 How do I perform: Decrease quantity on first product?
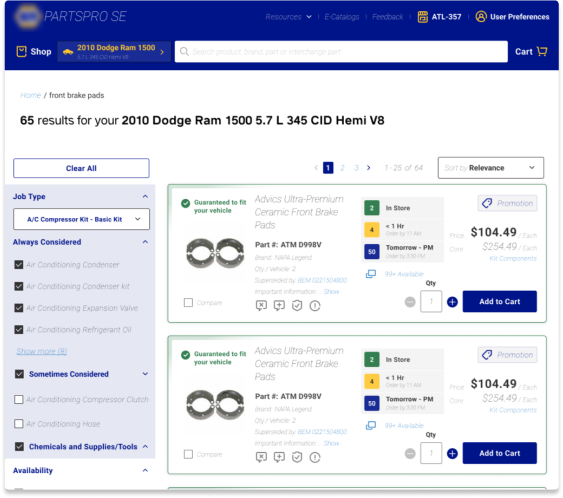[x=410, y=302]
